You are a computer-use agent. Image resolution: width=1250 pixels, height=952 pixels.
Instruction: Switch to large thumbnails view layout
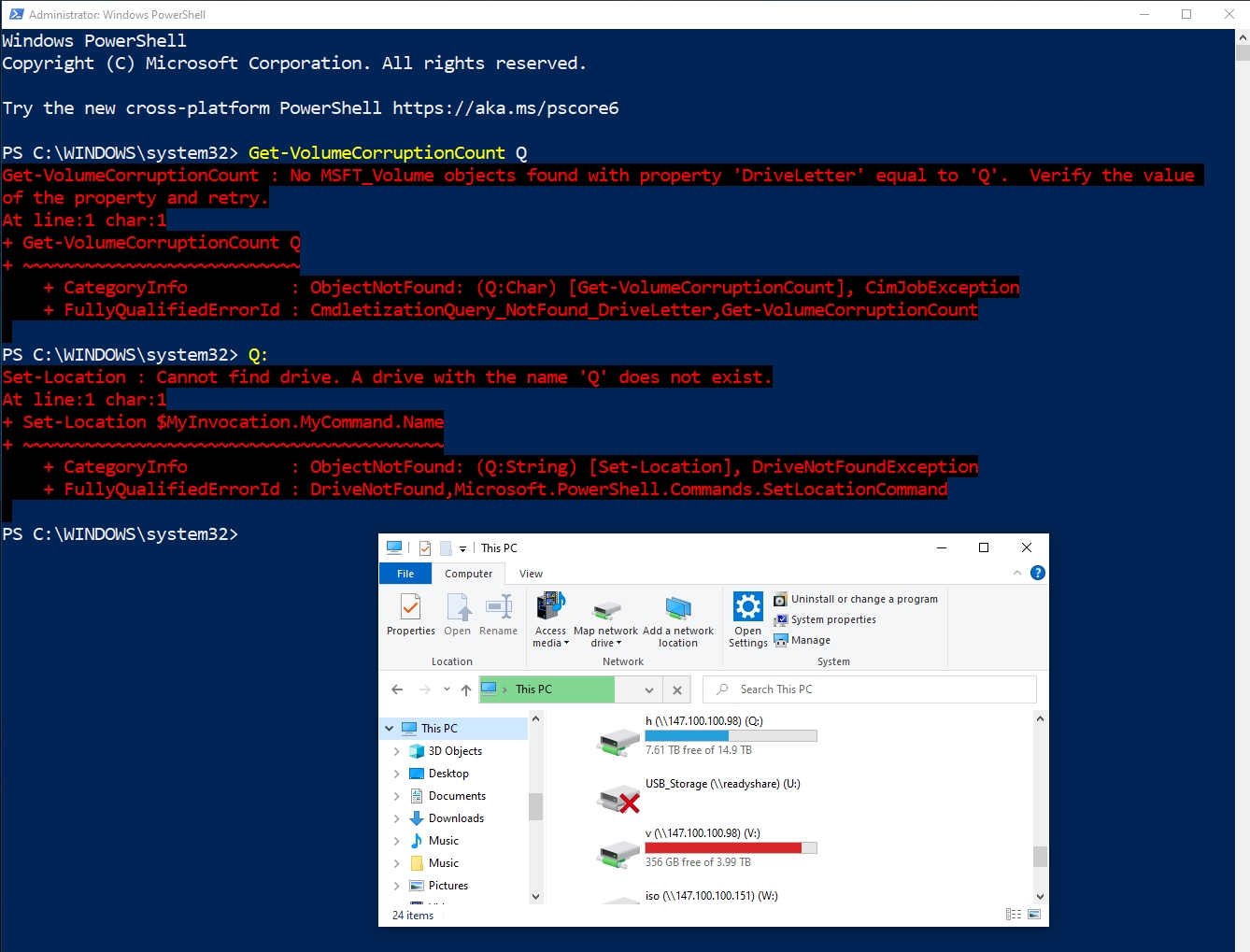(x=1034, y=915)
